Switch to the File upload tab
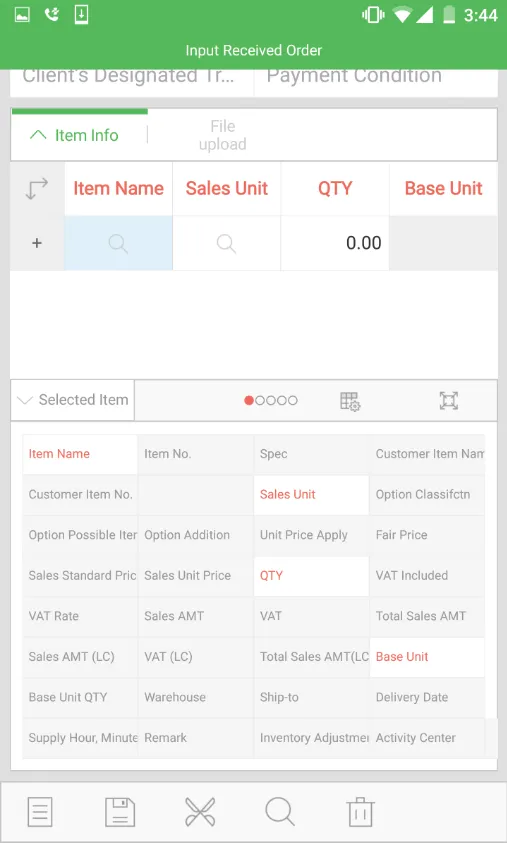Image resolution: width=507 pixels, height=843 pixels. pos(223,135)
